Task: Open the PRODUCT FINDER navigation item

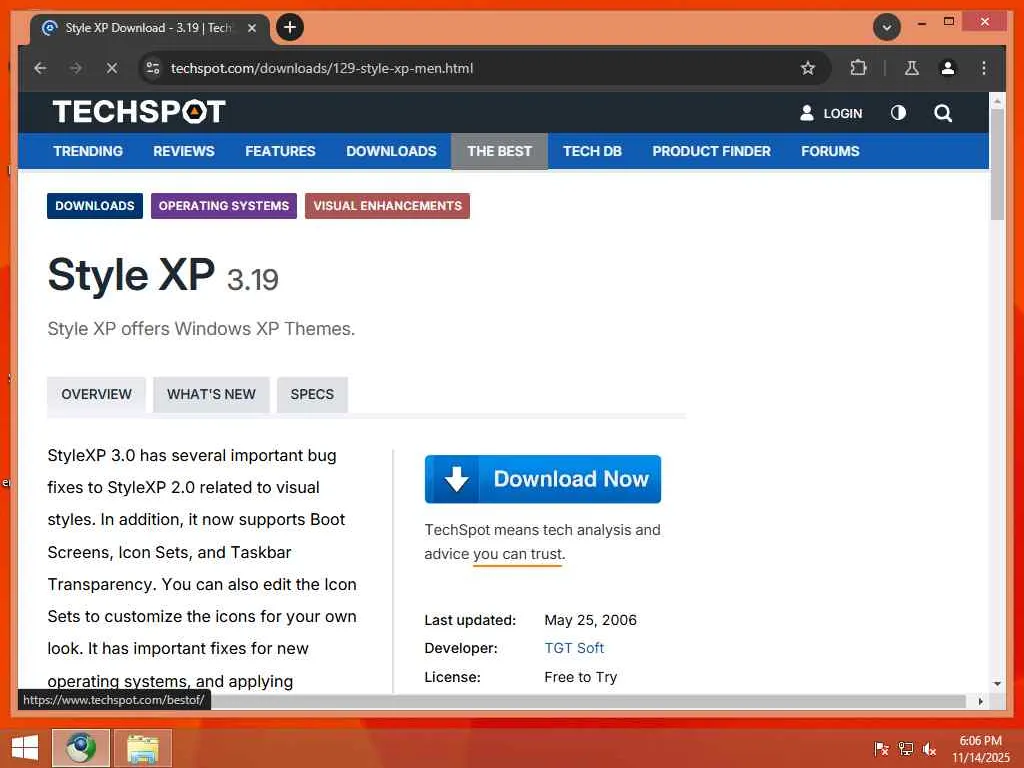Action: coord(711,152)
